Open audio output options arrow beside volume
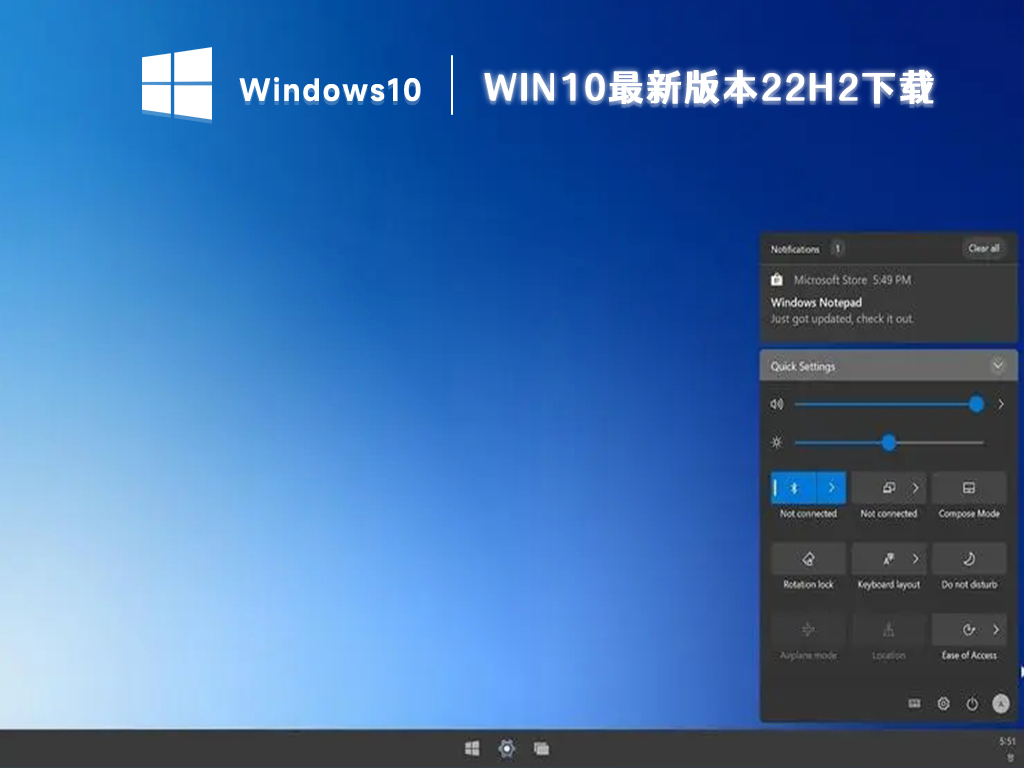The width and height of the screenshot is (1024, 768). click(x=1001, y=405)
